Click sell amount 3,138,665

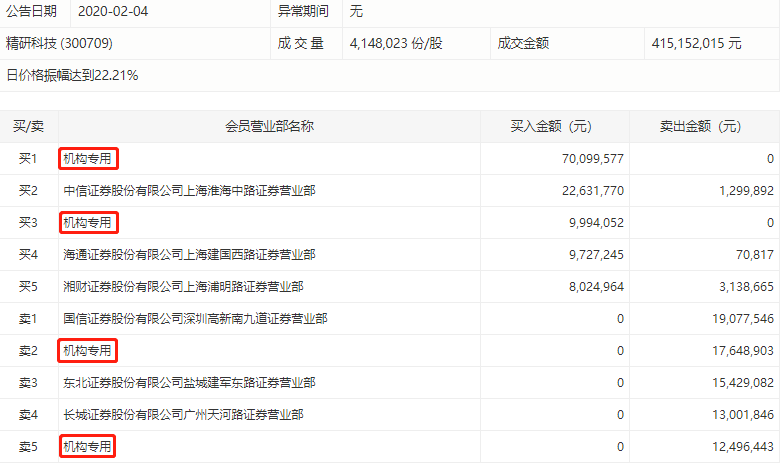pos(746,287)
